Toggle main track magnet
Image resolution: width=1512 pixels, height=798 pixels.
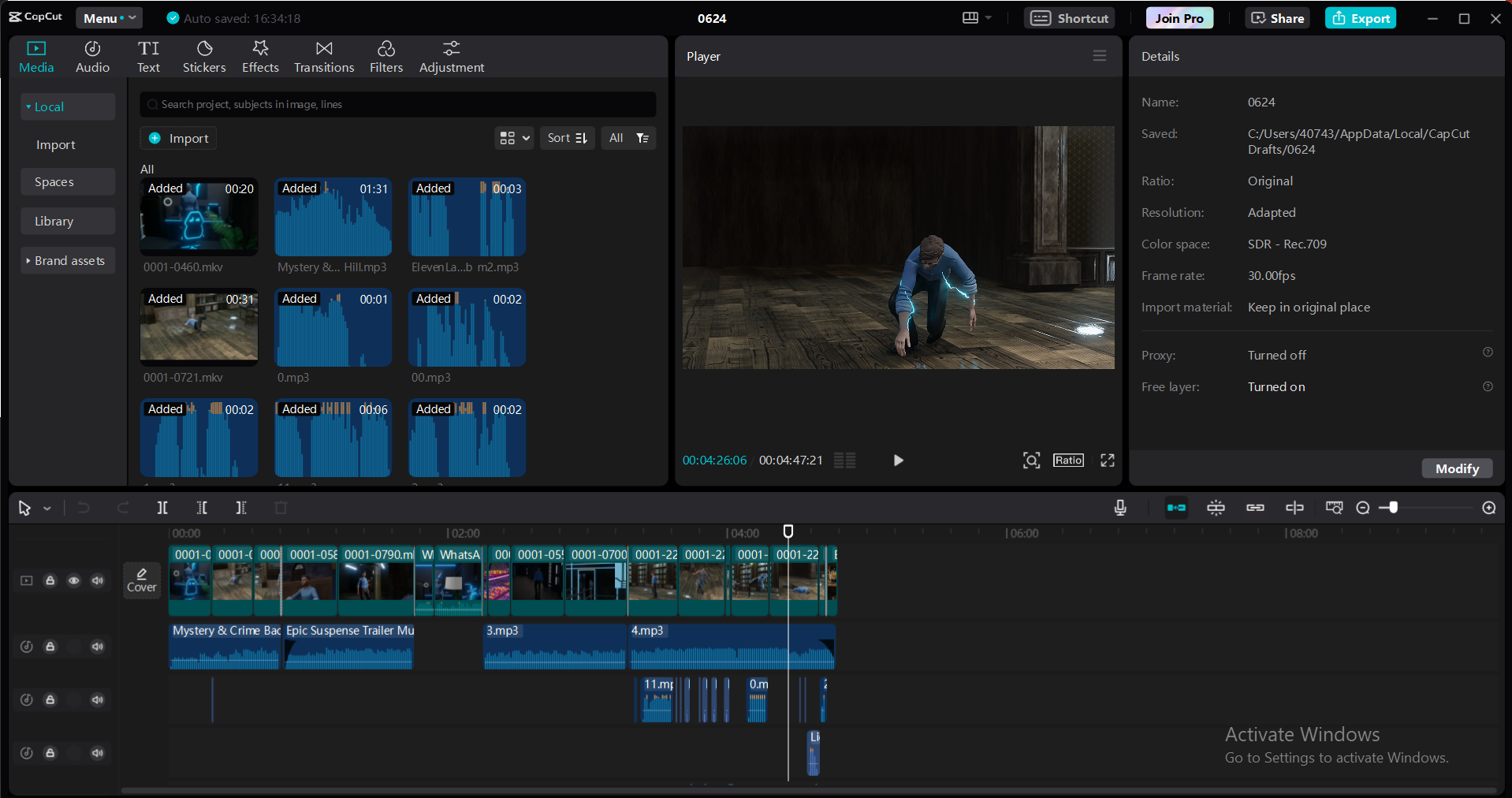[1176, 508]
